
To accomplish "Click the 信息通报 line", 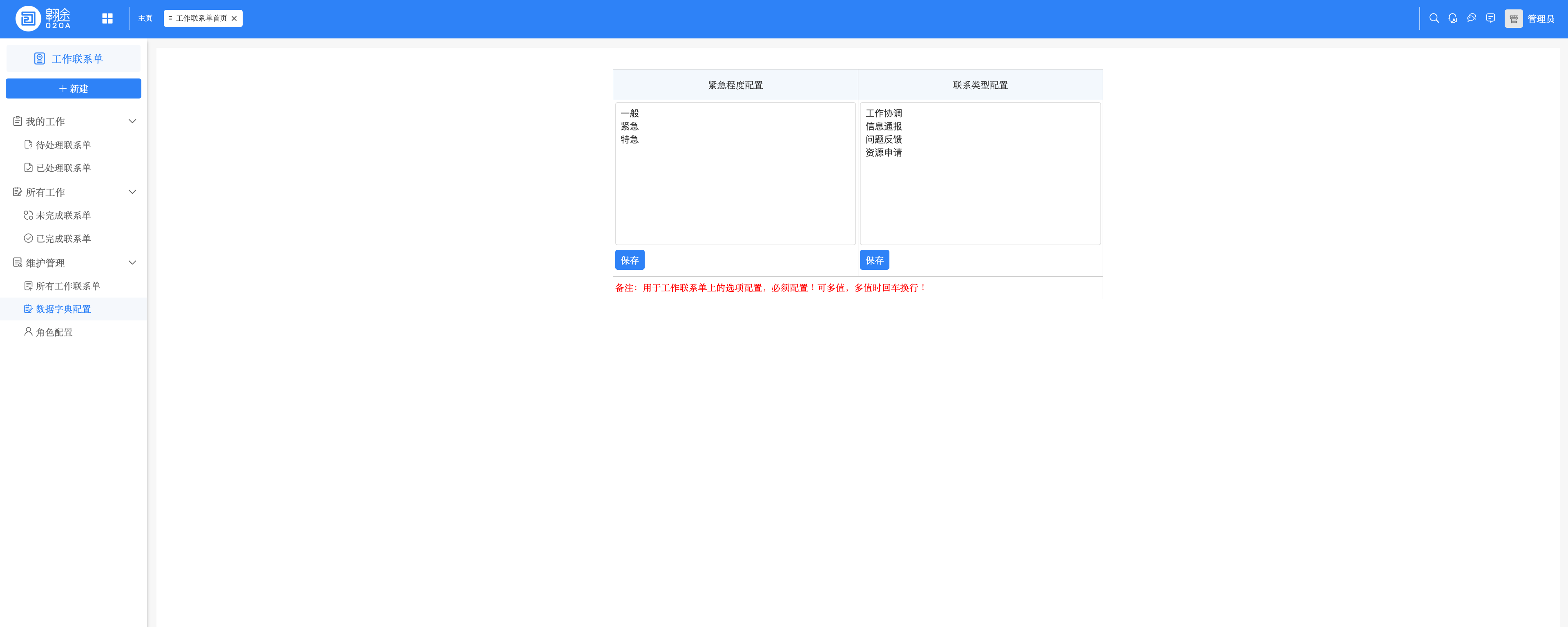I will [884, 126].
